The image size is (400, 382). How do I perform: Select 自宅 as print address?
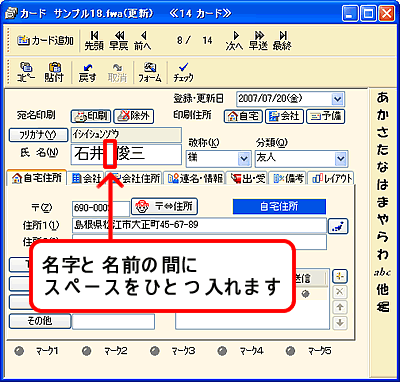243,116
